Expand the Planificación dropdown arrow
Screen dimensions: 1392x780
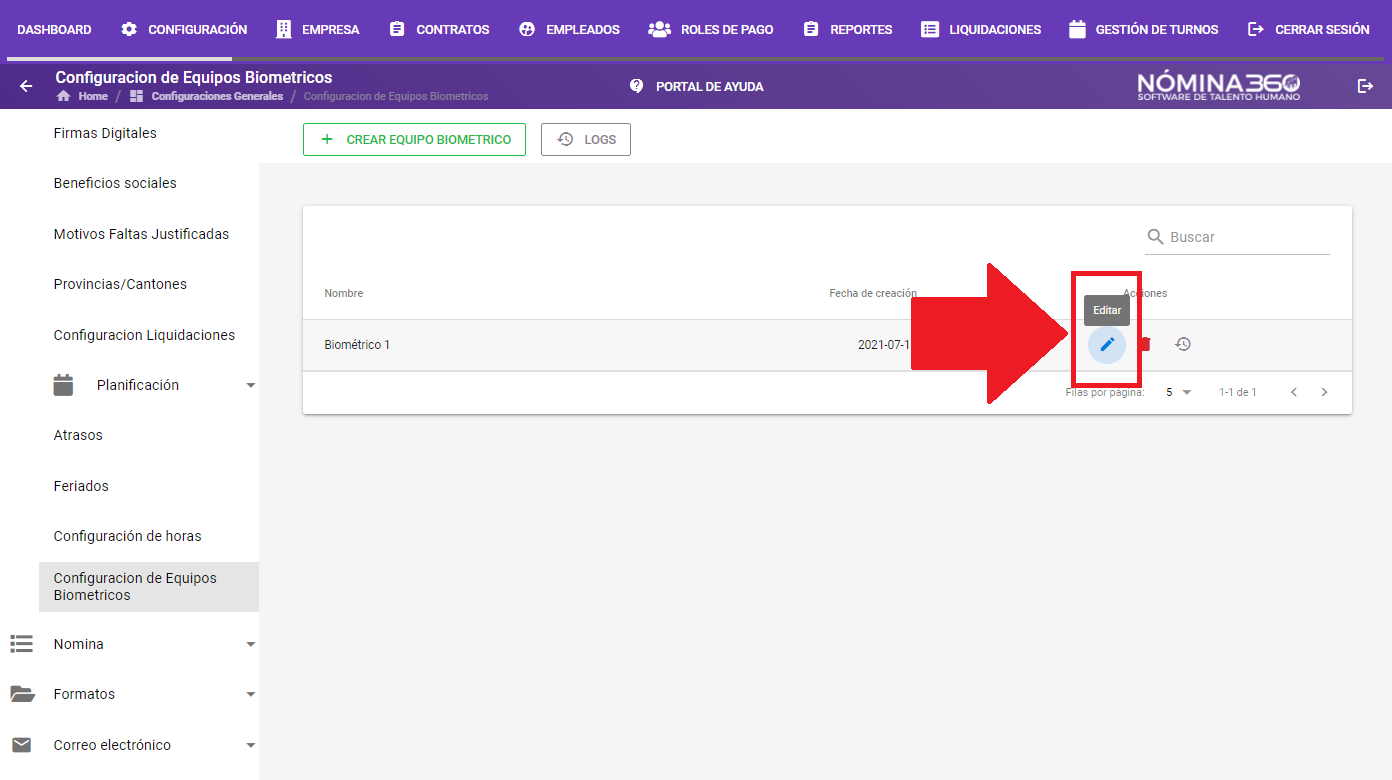251,385
